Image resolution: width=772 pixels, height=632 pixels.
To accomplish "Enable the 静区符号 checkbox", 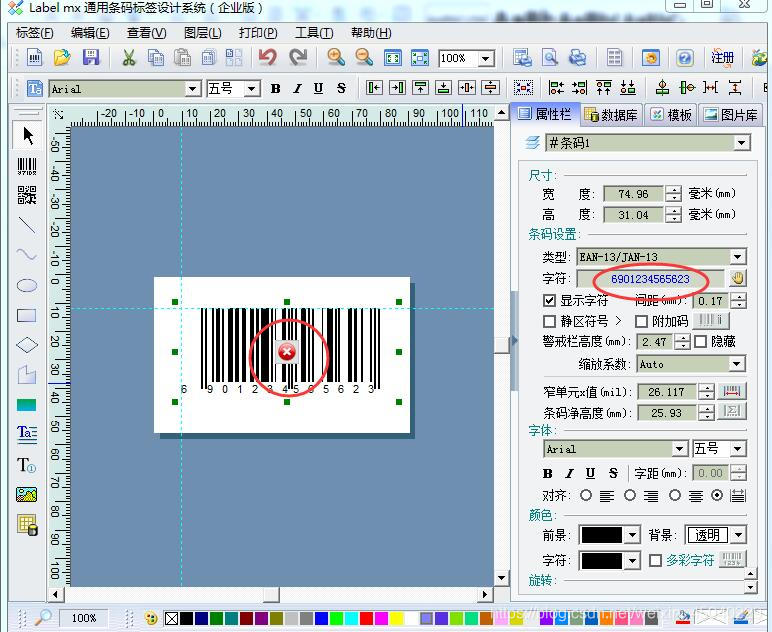I will [549, 321].
